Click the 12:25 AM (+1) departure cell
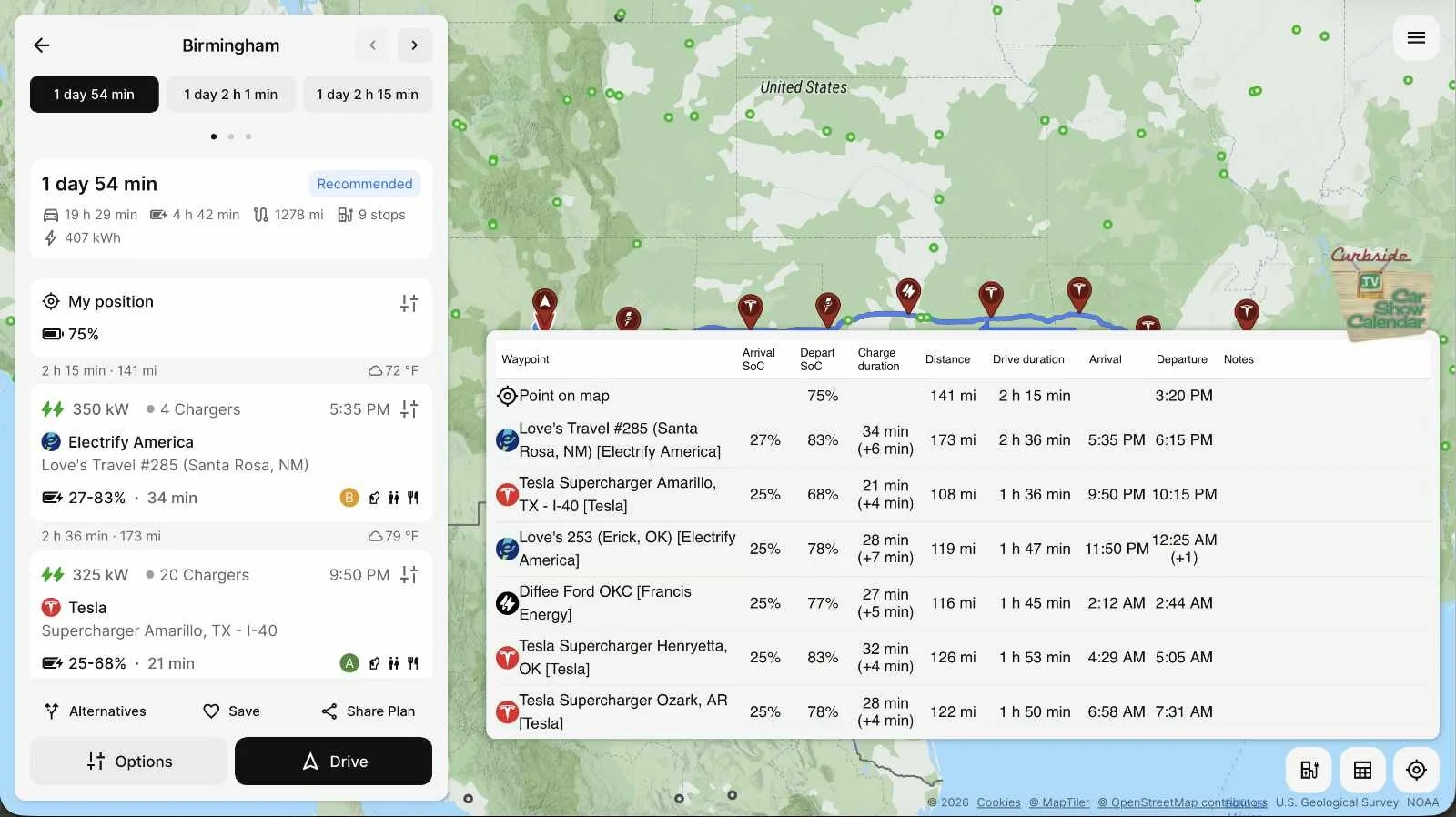Viewport: 1456px width, 817px height. pos(1183,549)
